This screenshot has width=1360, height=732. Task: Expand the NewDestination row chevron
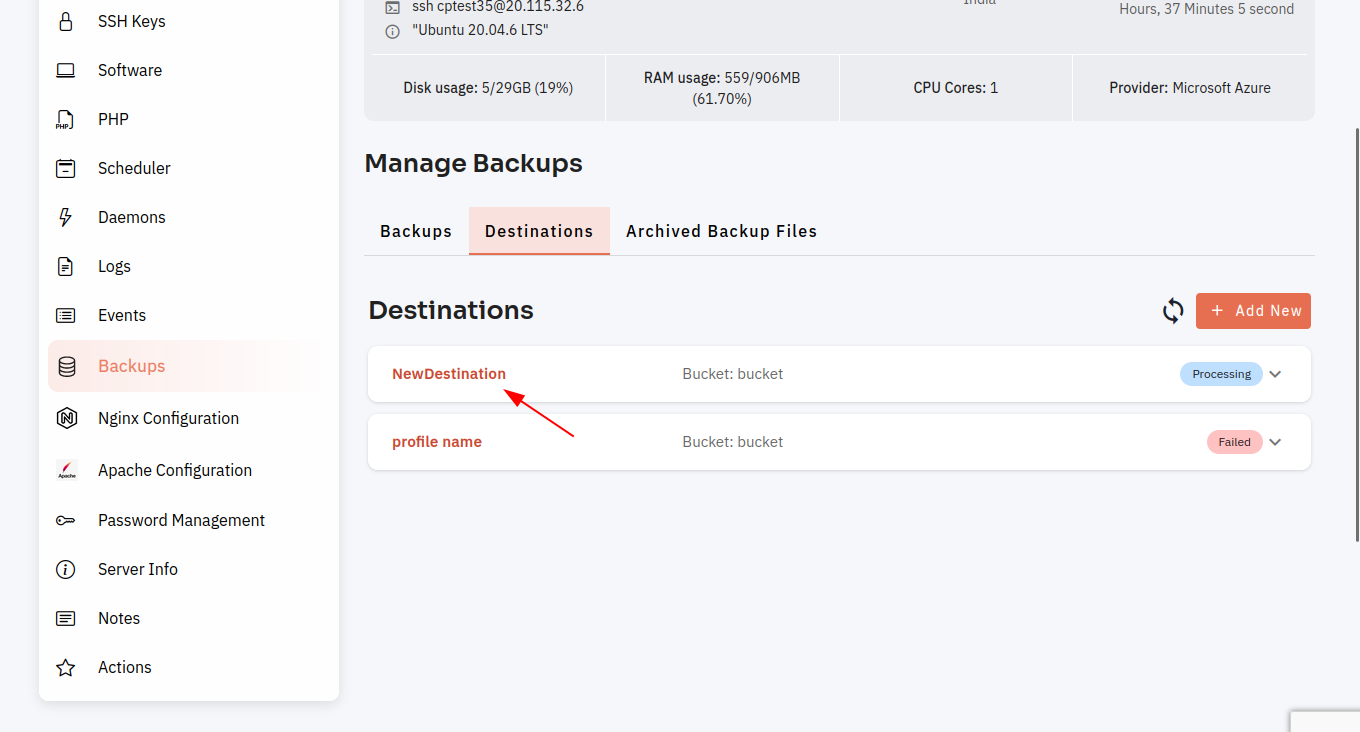[x=1275, y=374]
